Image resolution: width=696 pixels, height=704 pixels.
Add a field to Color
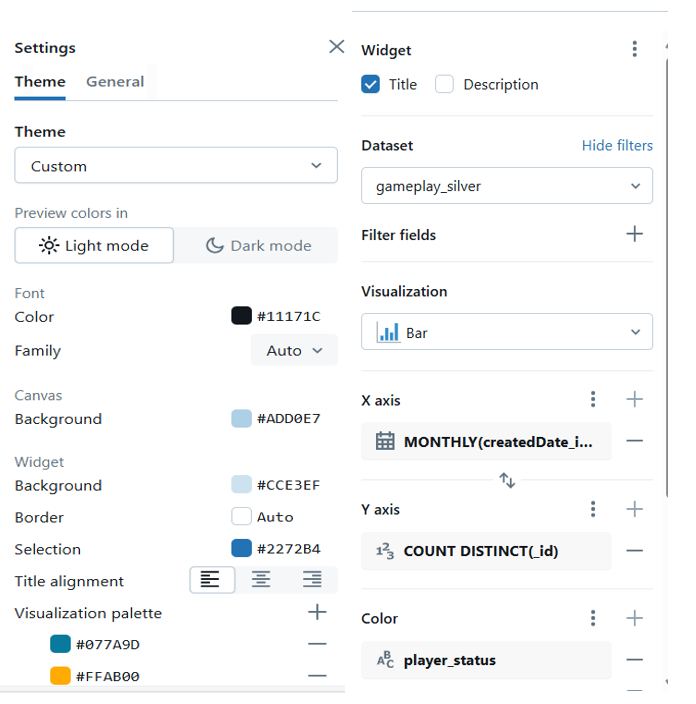[x=634, y=618]
